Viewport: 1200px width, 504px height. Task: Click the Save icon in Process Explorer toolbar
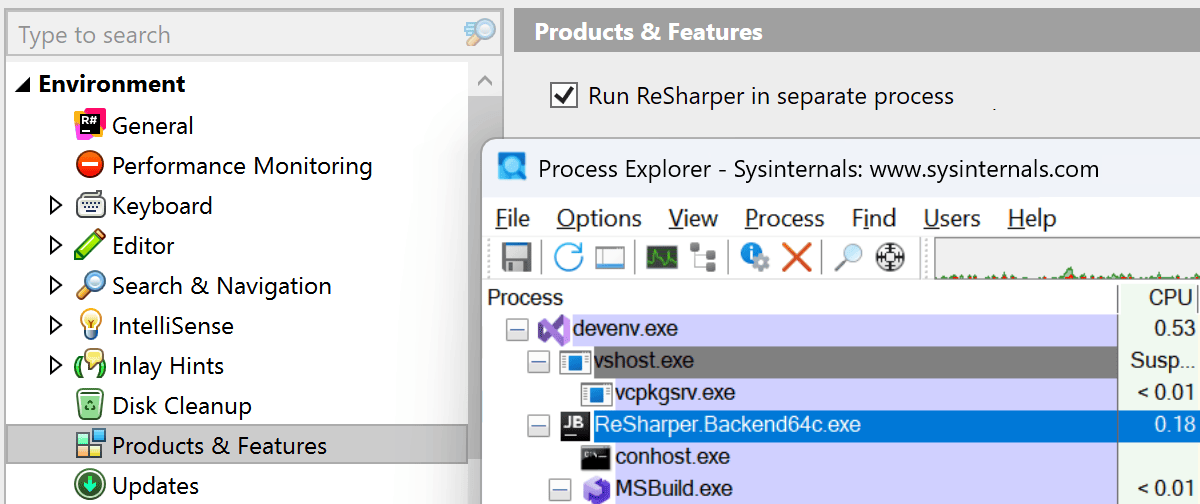coord(515,257)
